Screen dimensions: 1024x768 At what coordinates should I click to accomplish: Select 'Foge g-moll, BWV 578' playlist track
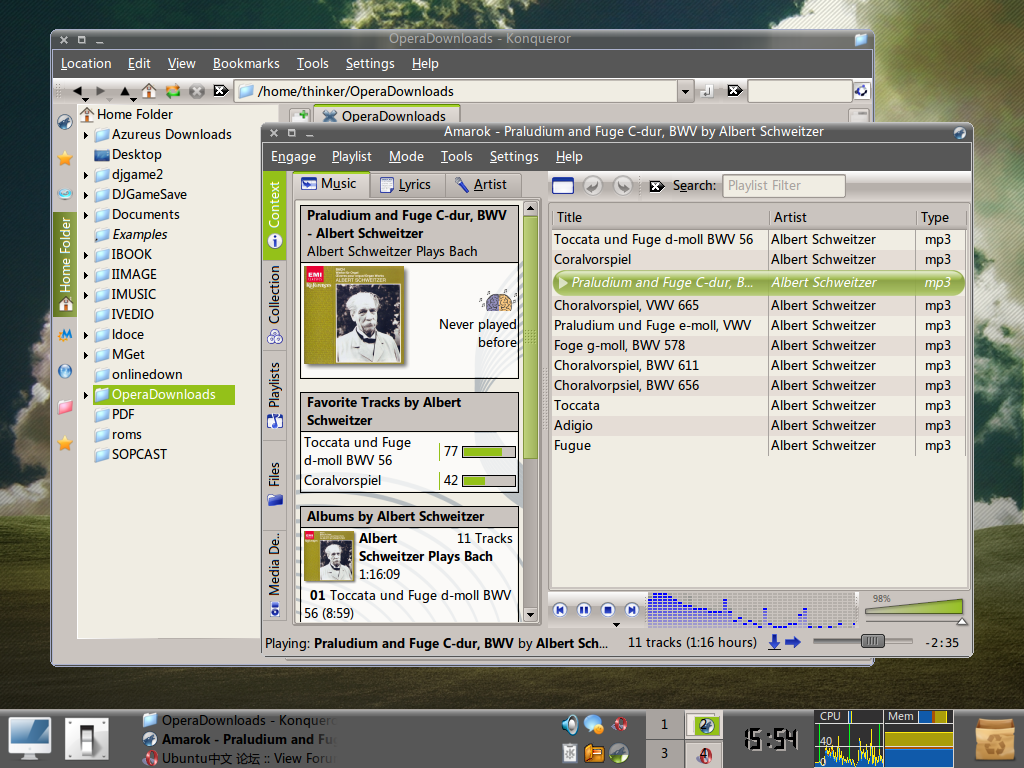click(x=758, y=345)
